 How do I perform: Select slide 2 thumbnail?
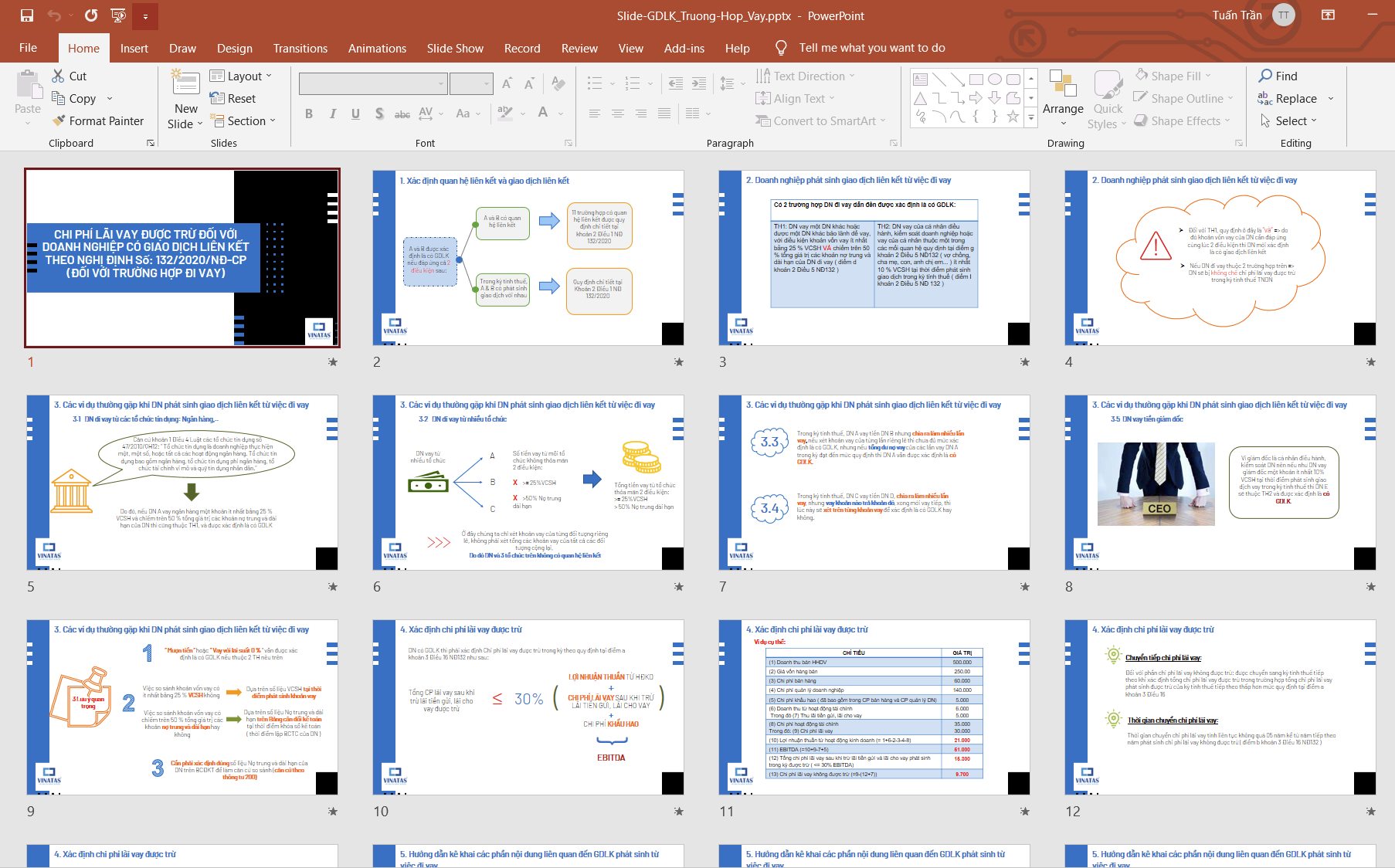pos(528,258)
